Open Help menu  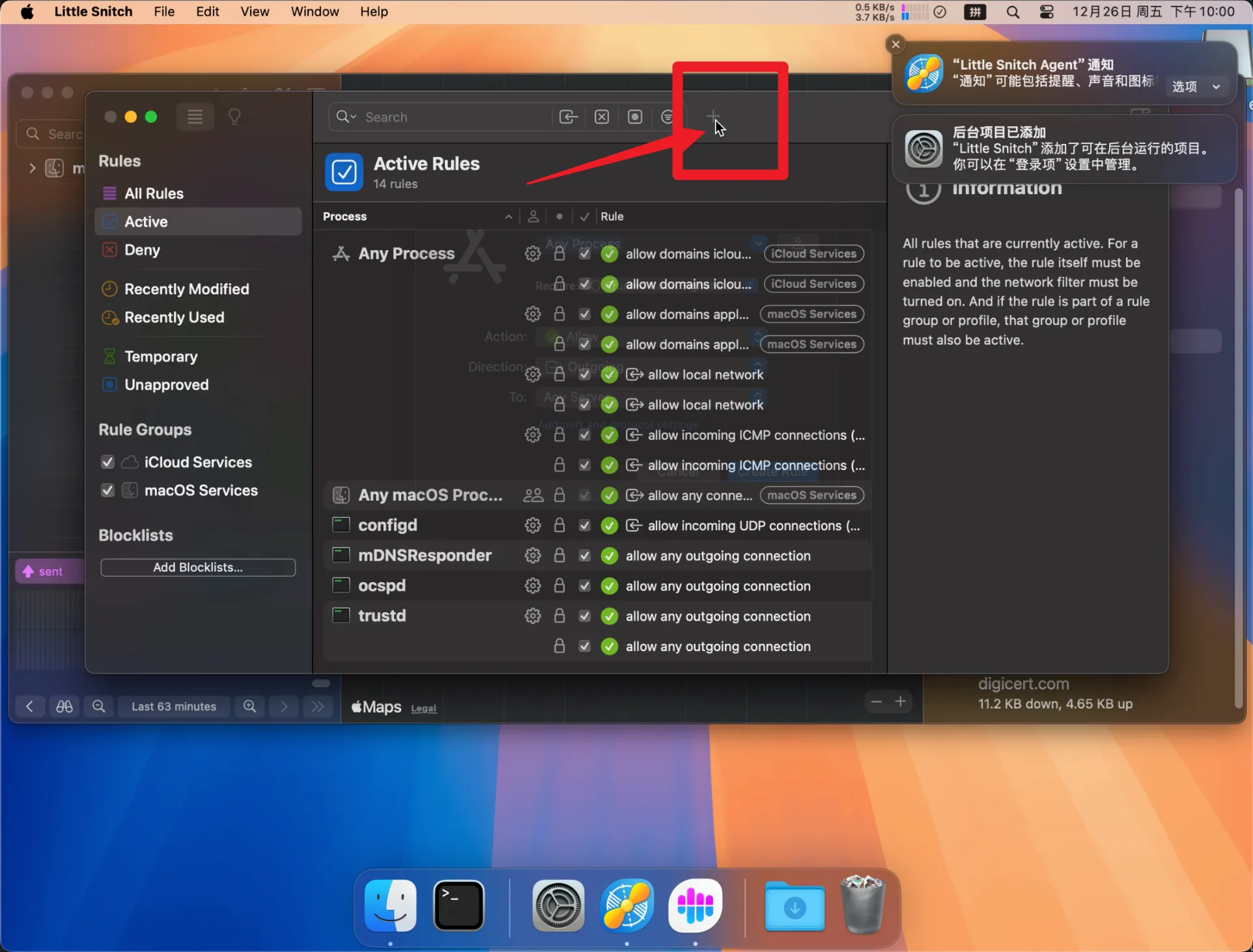click(374, 12)
